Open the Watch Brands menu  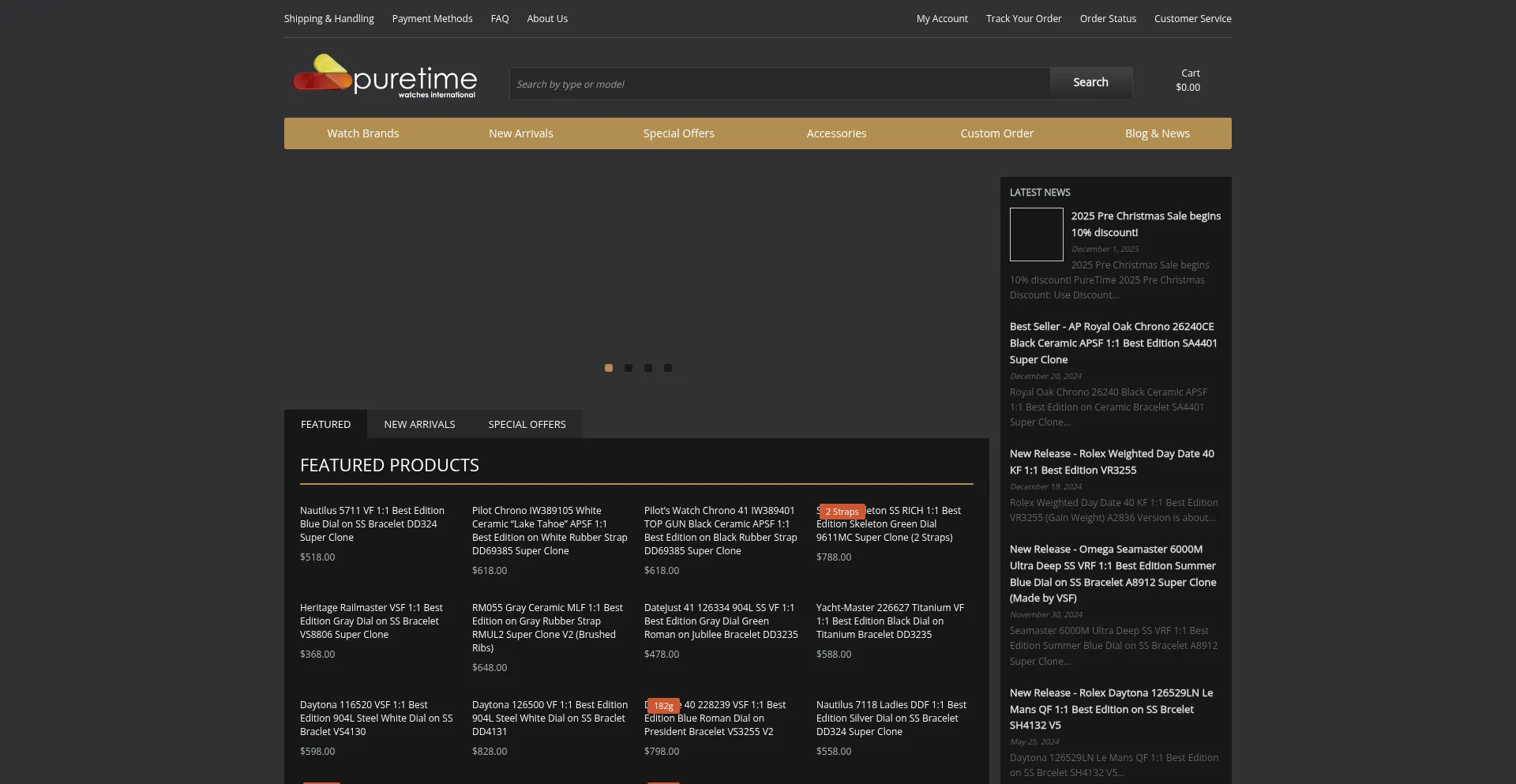click(362, 133)
